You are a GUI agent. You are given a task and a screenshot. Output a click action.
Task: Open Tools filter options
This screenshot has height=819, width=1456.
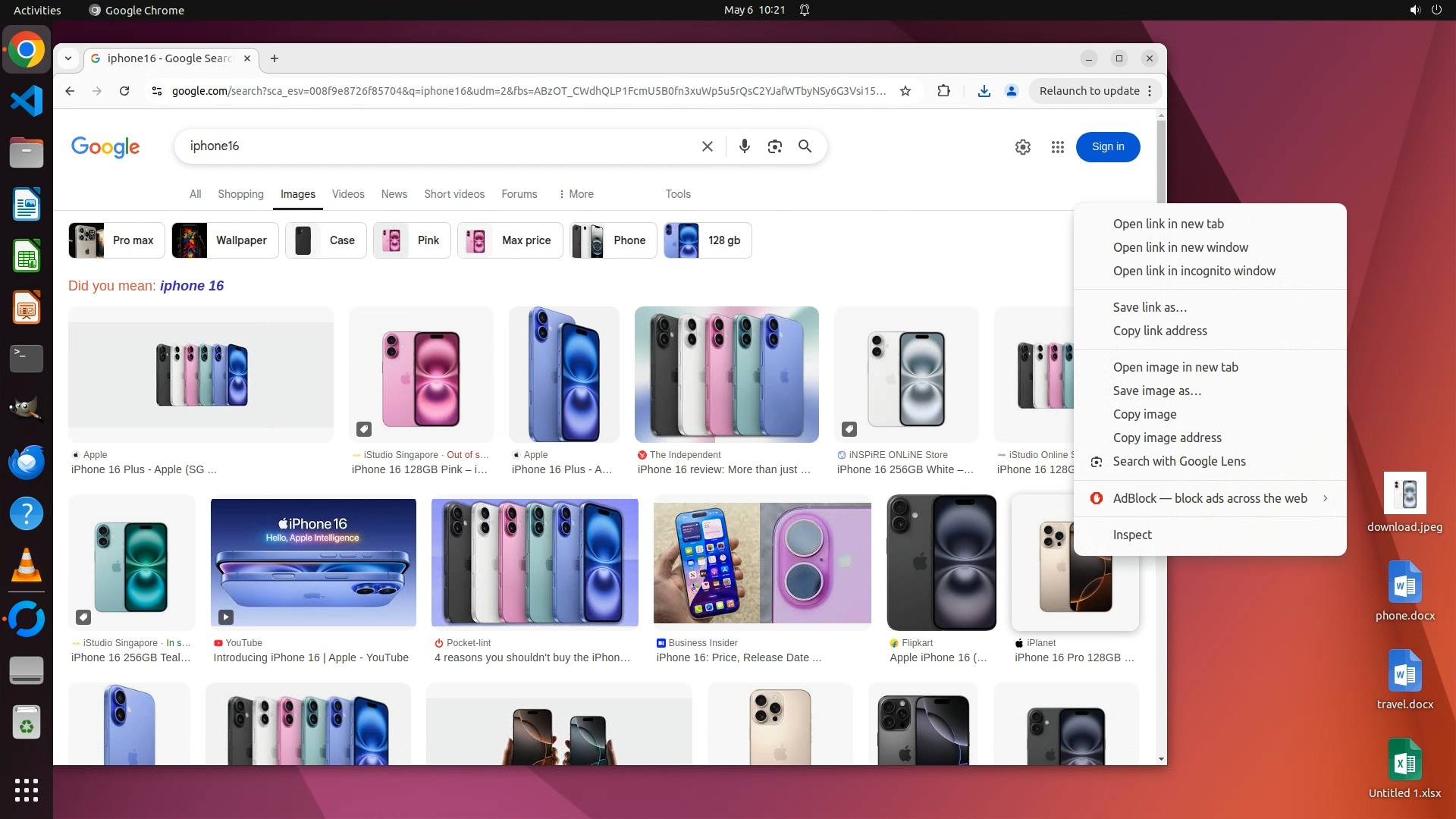[x=677, y=194]
